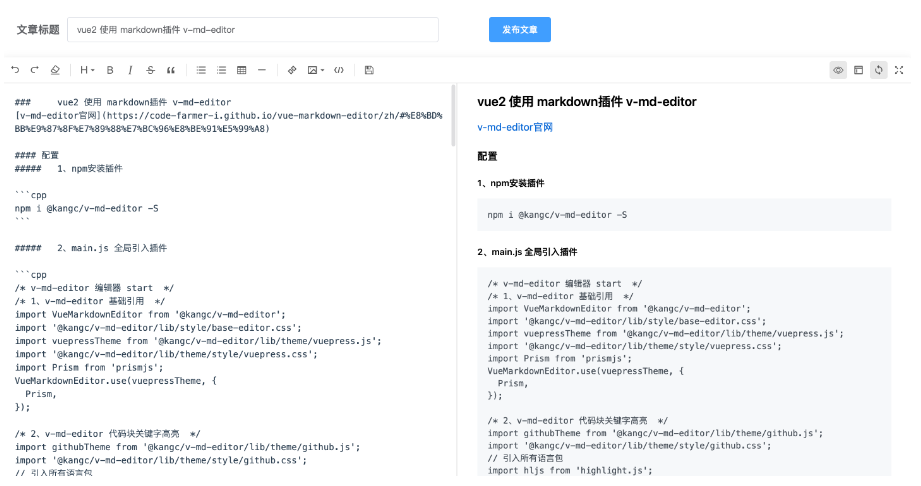Toggle the table of contents panel

tap(858, 70)
